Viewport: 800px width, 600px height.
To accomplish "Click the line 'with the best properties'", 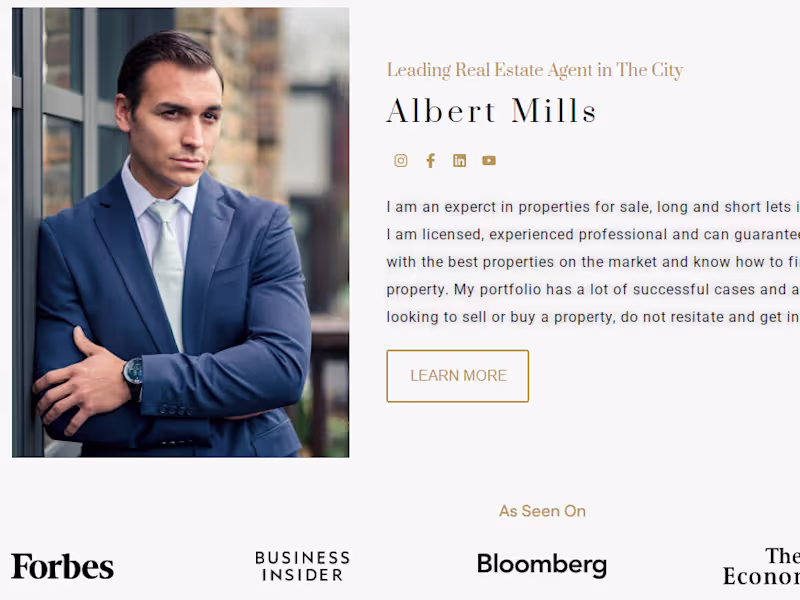I will coord(592,262).
